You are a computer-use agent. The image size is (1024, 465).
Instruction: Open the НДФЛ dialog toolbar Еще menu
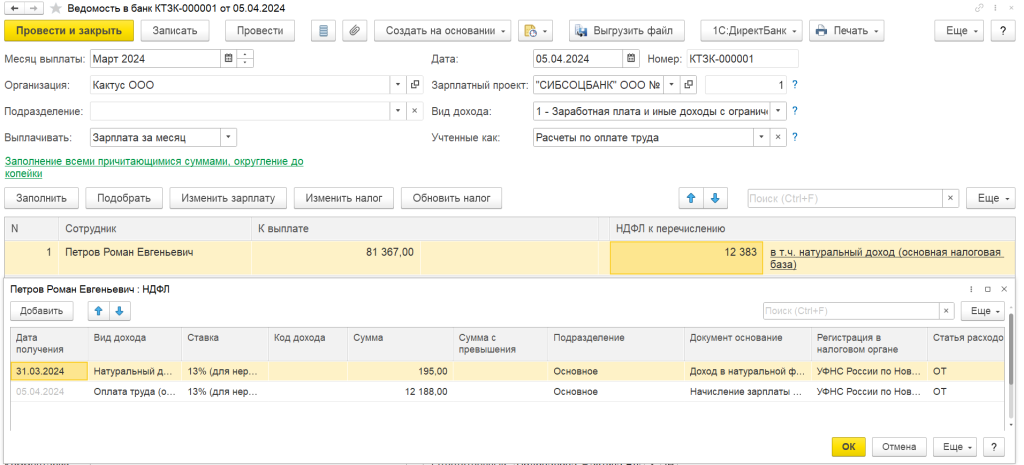tap(982, 311)
